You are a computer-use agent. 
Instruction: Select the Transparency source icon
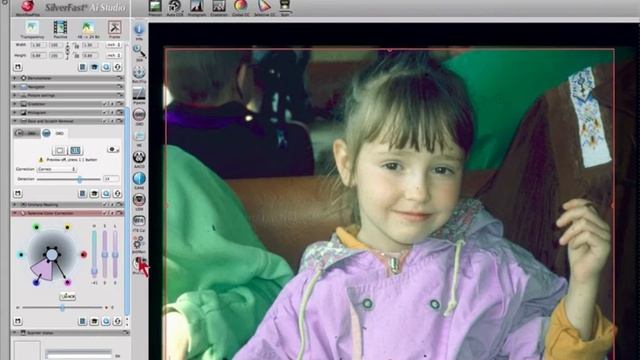point(32,29)
